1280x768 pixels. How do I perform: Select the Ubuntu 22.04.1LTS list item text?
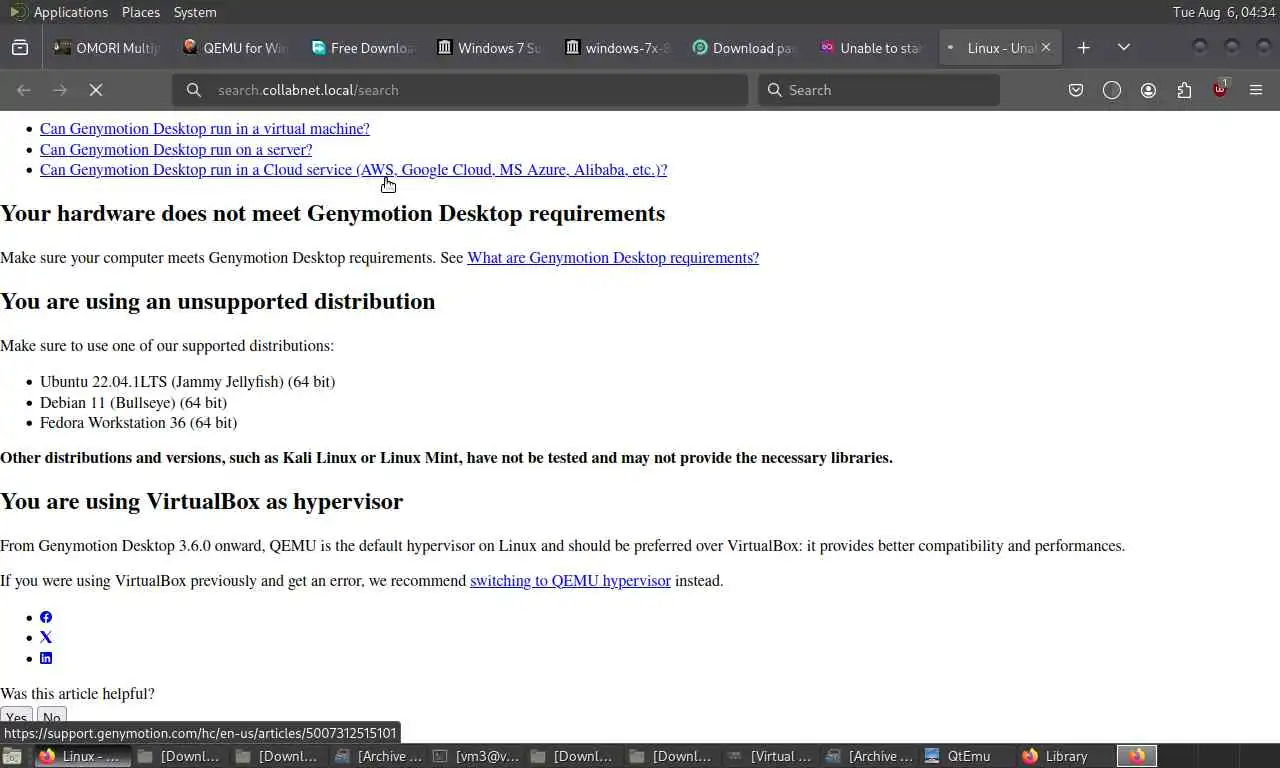[x=187, y=382]
